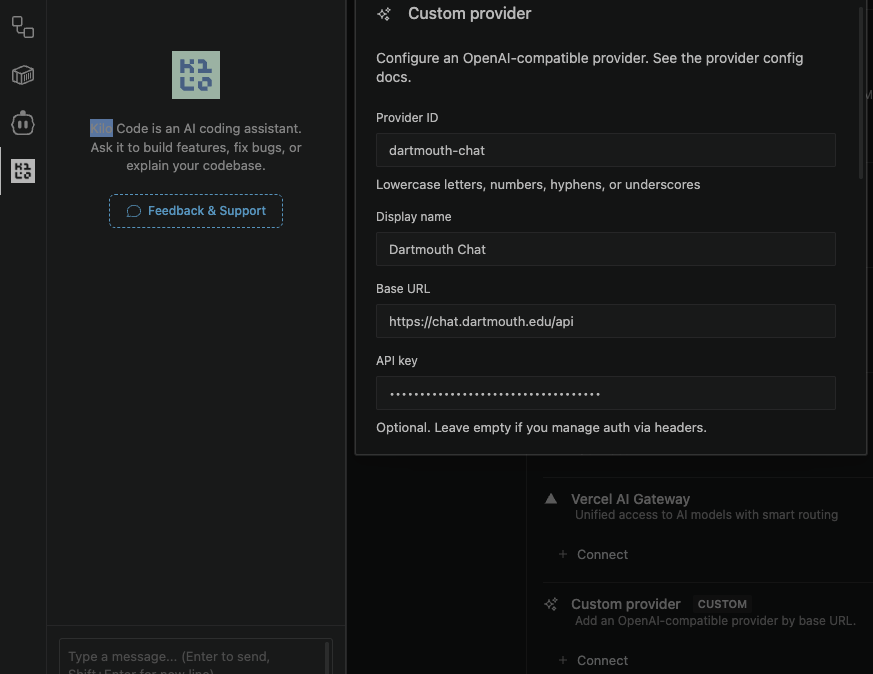Click plus icon next to Custom provider Connect
873x674 pixels.
click(x=563, y=660)
